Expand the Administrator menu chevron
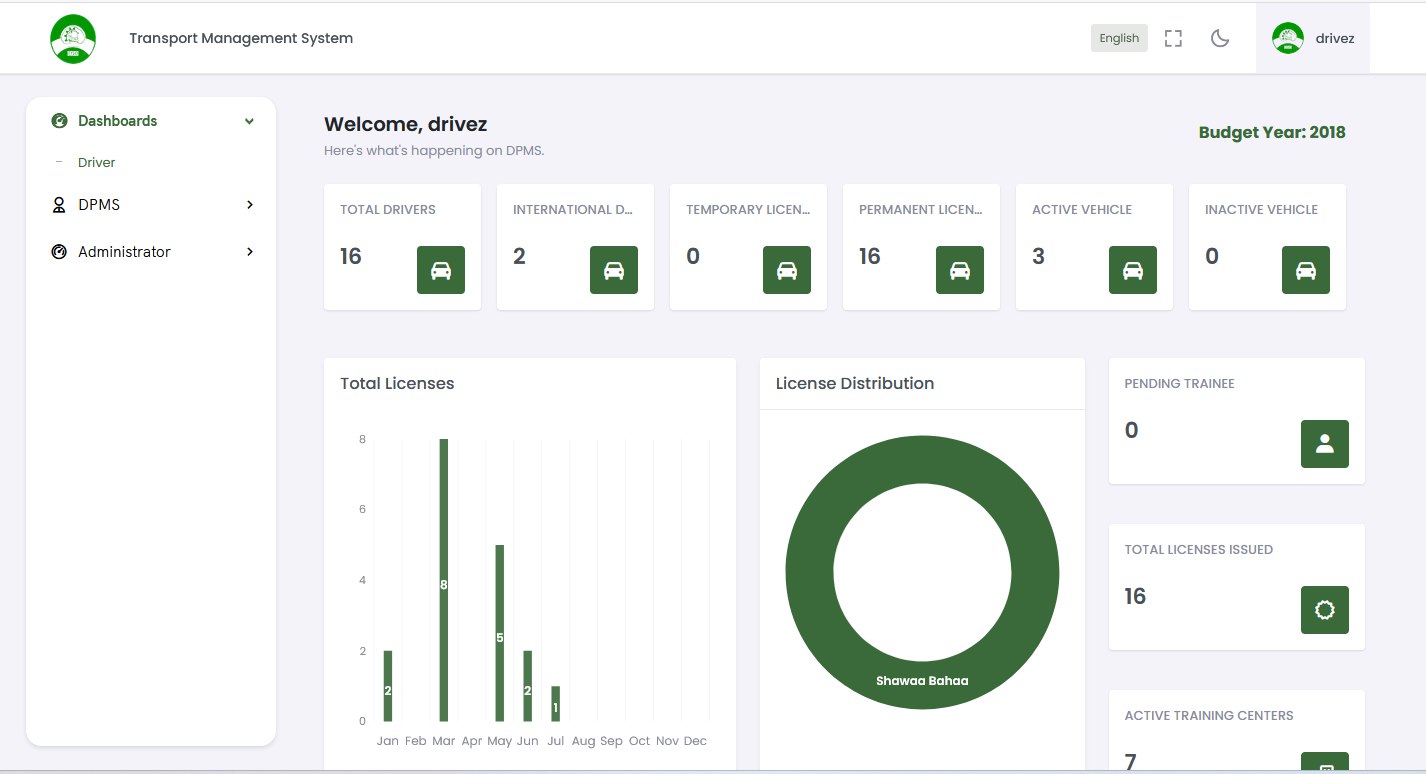This screenshot has width=1426, height=774. tap(250, 252)
